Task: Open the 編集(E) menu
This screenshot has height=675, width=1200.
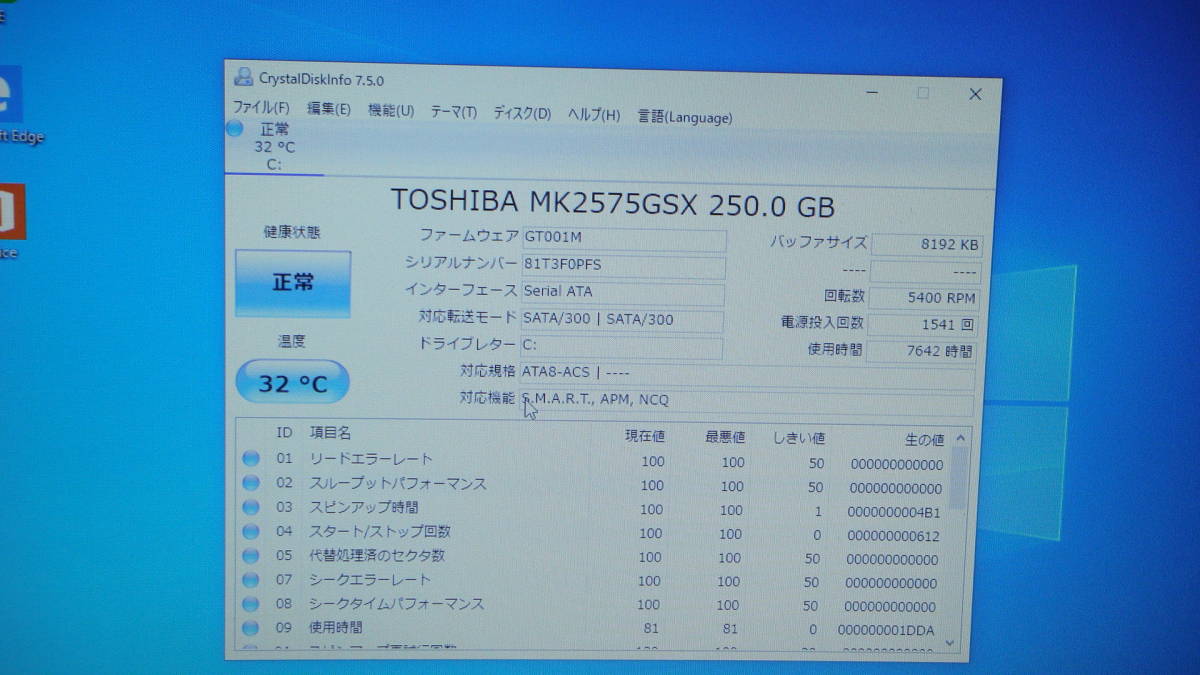Action: click(329, 110)
